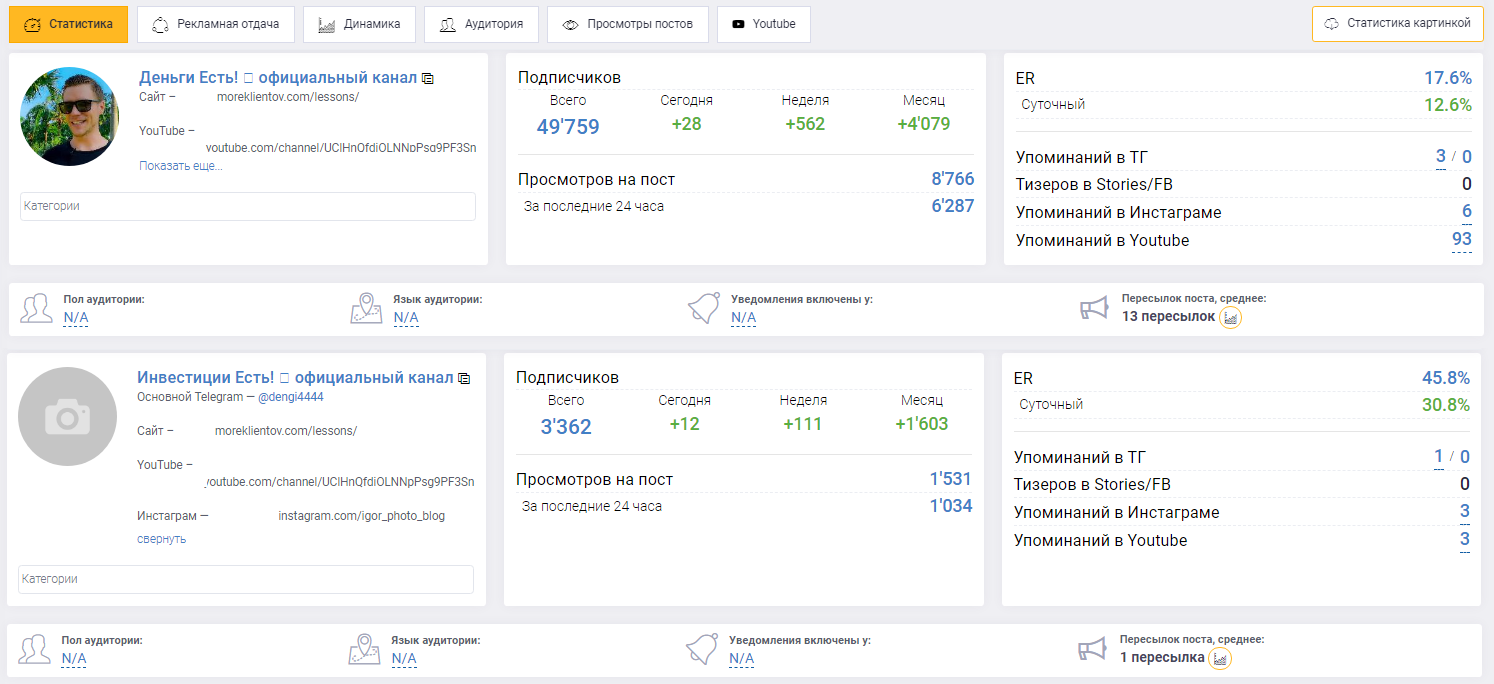Go to the Динамика tab
The width and height of the screenshot is (1494, 684).
coord(359,24)
